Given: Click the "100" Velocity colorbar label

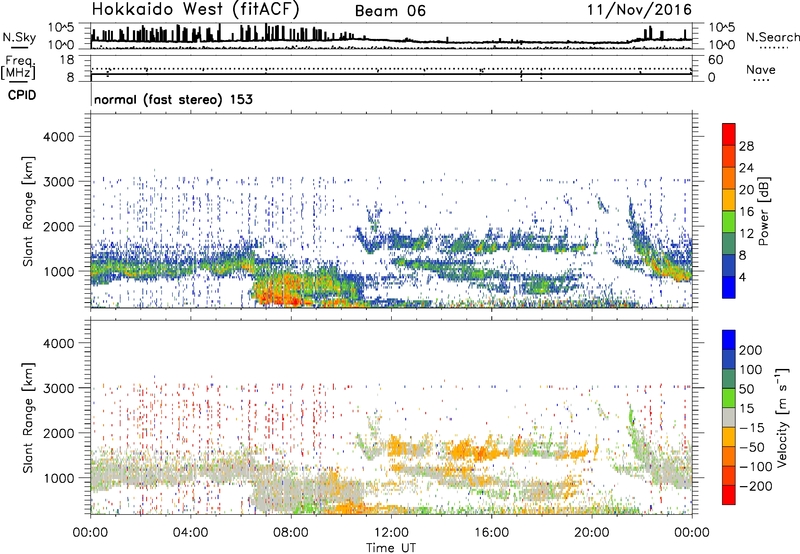Looking at the screenshot, I should [751, 369].
